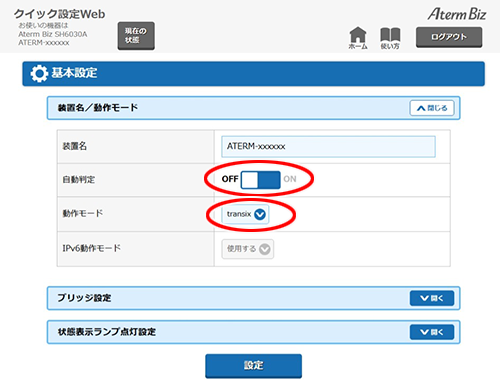Image resolution: width=500 pixels, height=388 pixels.
Task: Click the 自動判定 row label
Action: [x=79, y=180]
